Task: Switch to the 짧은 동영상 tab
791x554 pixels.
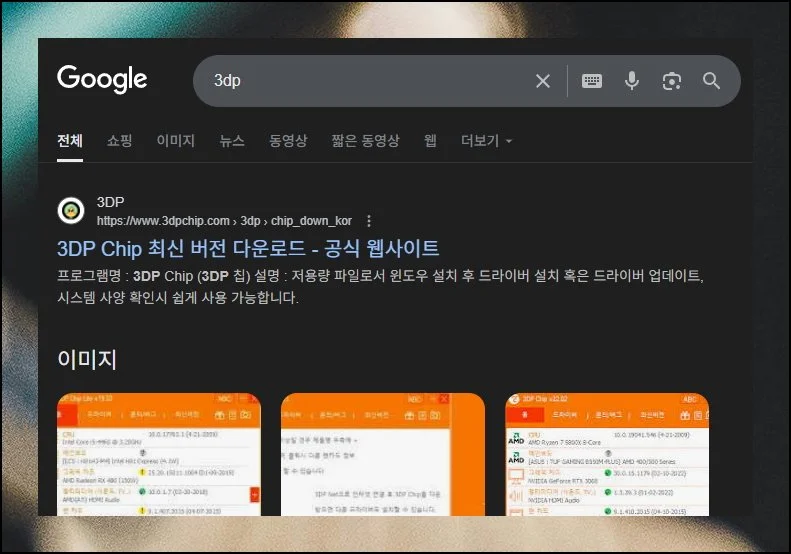Action: (365, 141)
